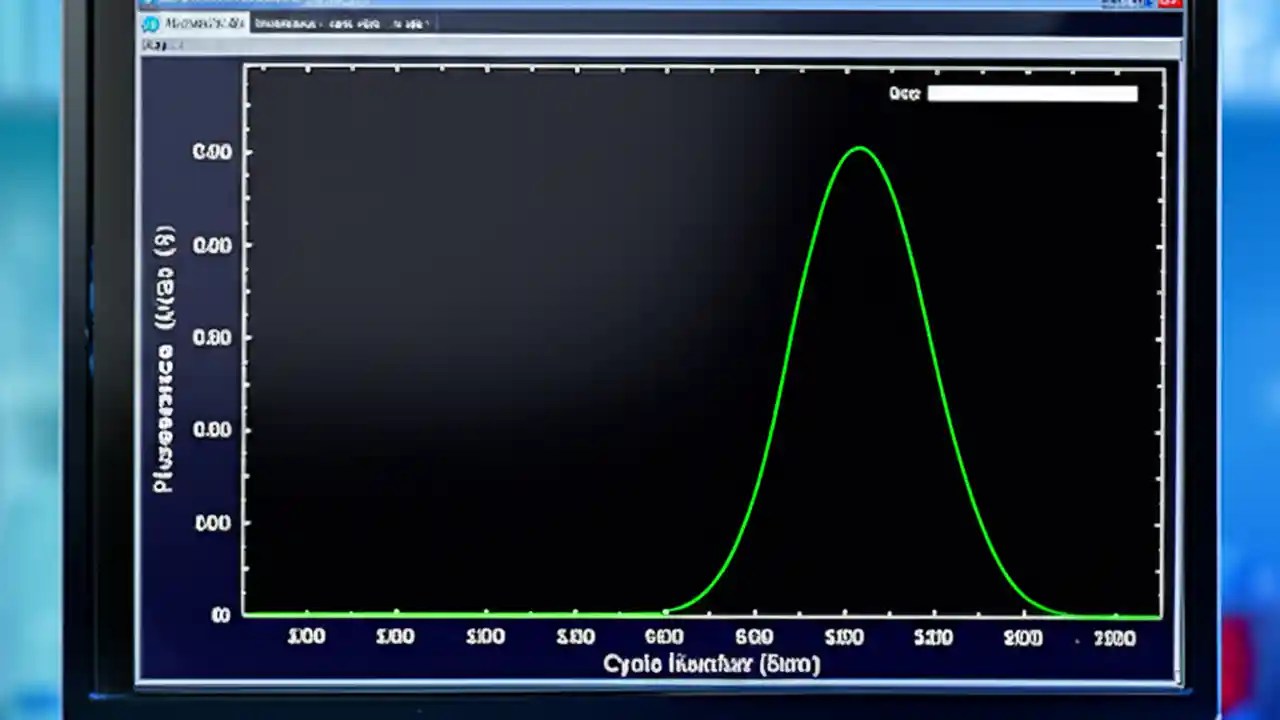Click the leftmost x-axis tick label

306,636
